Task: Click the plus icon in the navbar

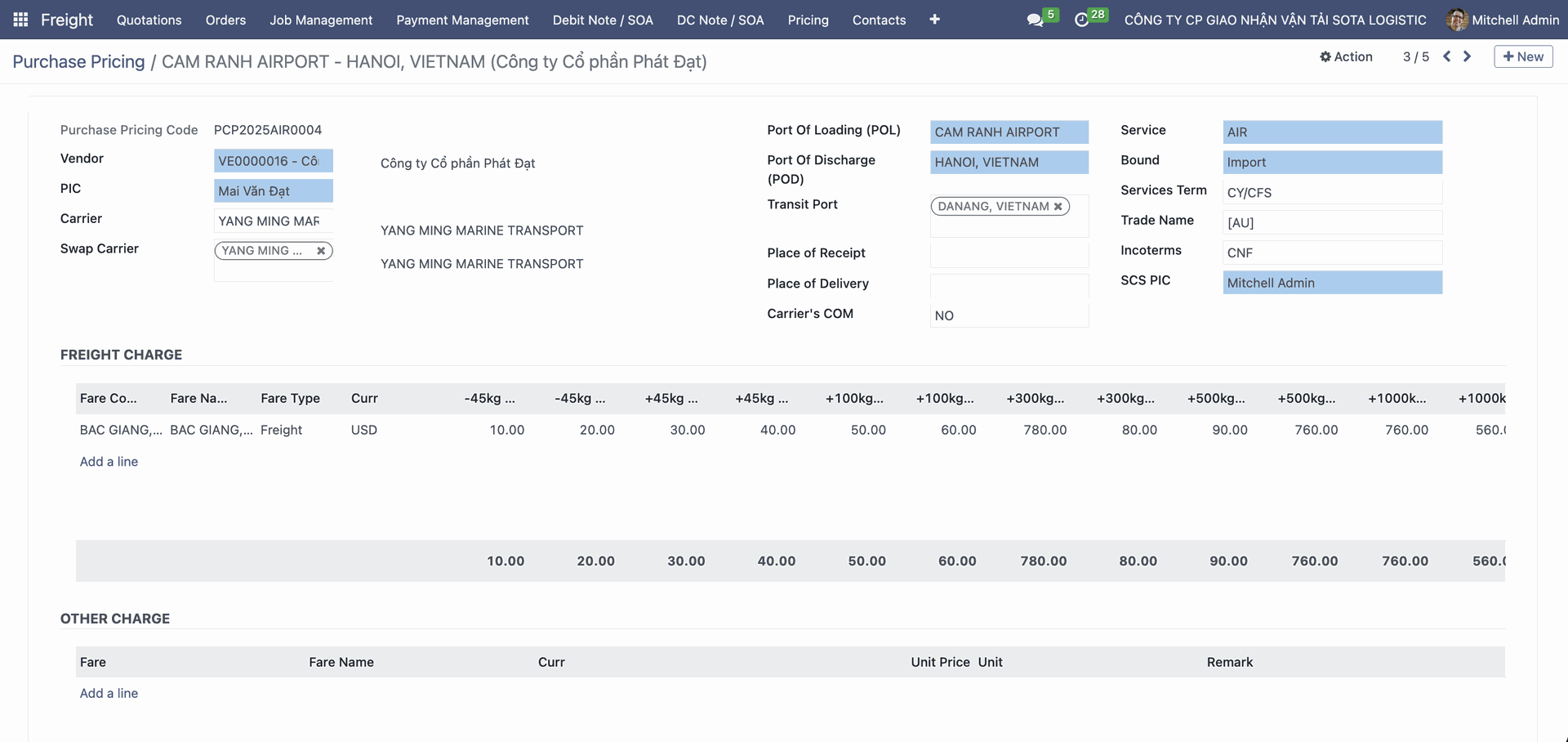Action: pyautogui.click(x=934, y=20)
